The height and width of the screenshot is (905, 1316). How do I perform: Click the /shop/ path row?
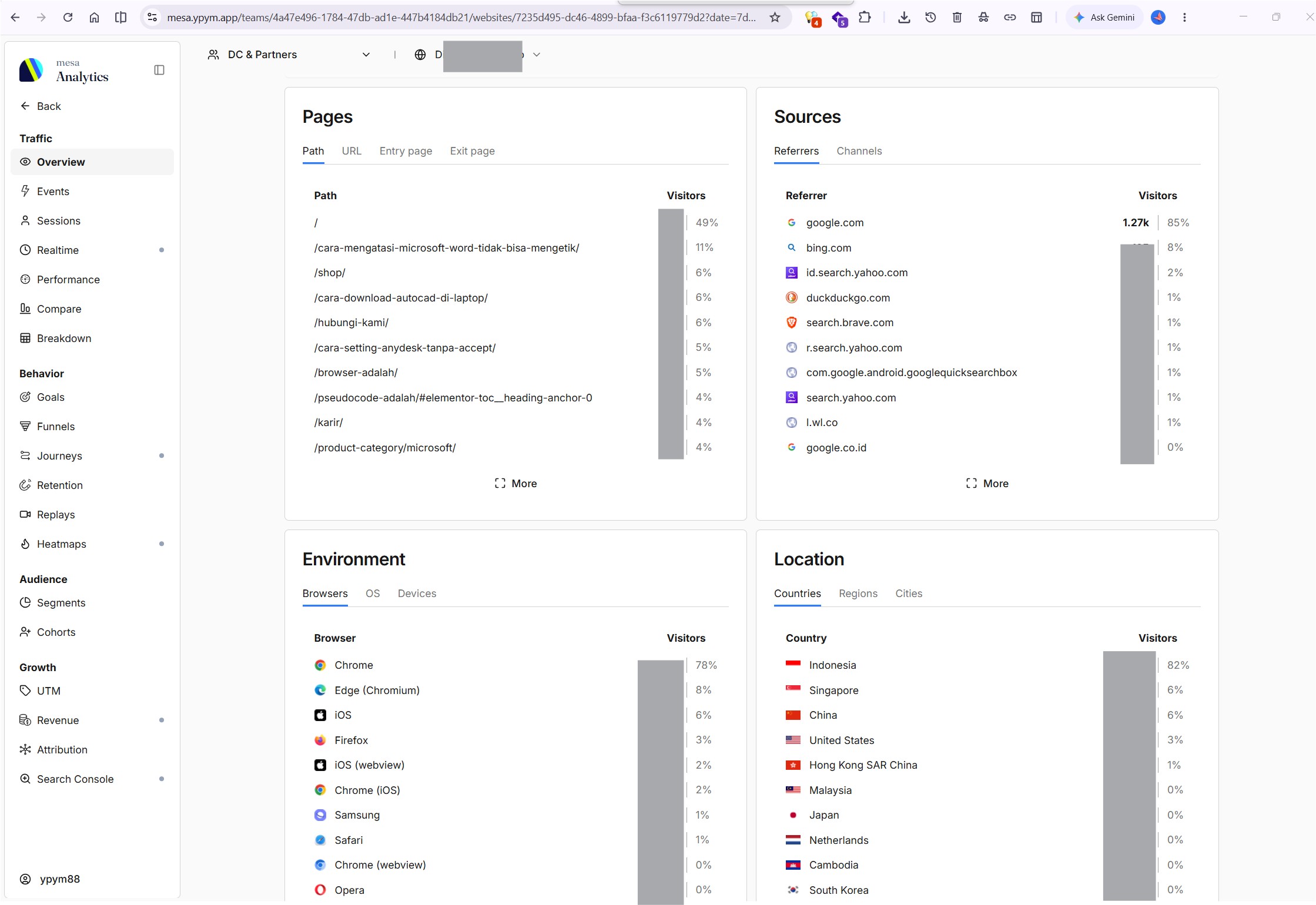(x=515, y=273)
